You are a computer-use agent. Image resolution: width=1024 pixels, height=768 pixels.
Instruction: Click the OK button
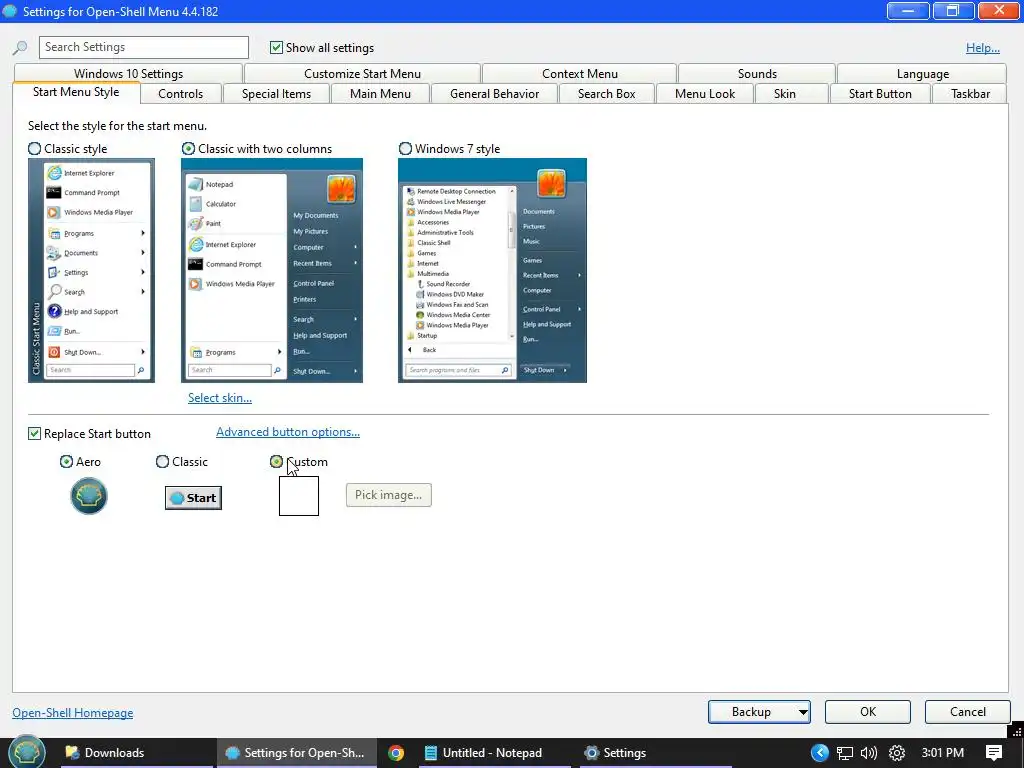click(867, 712)
